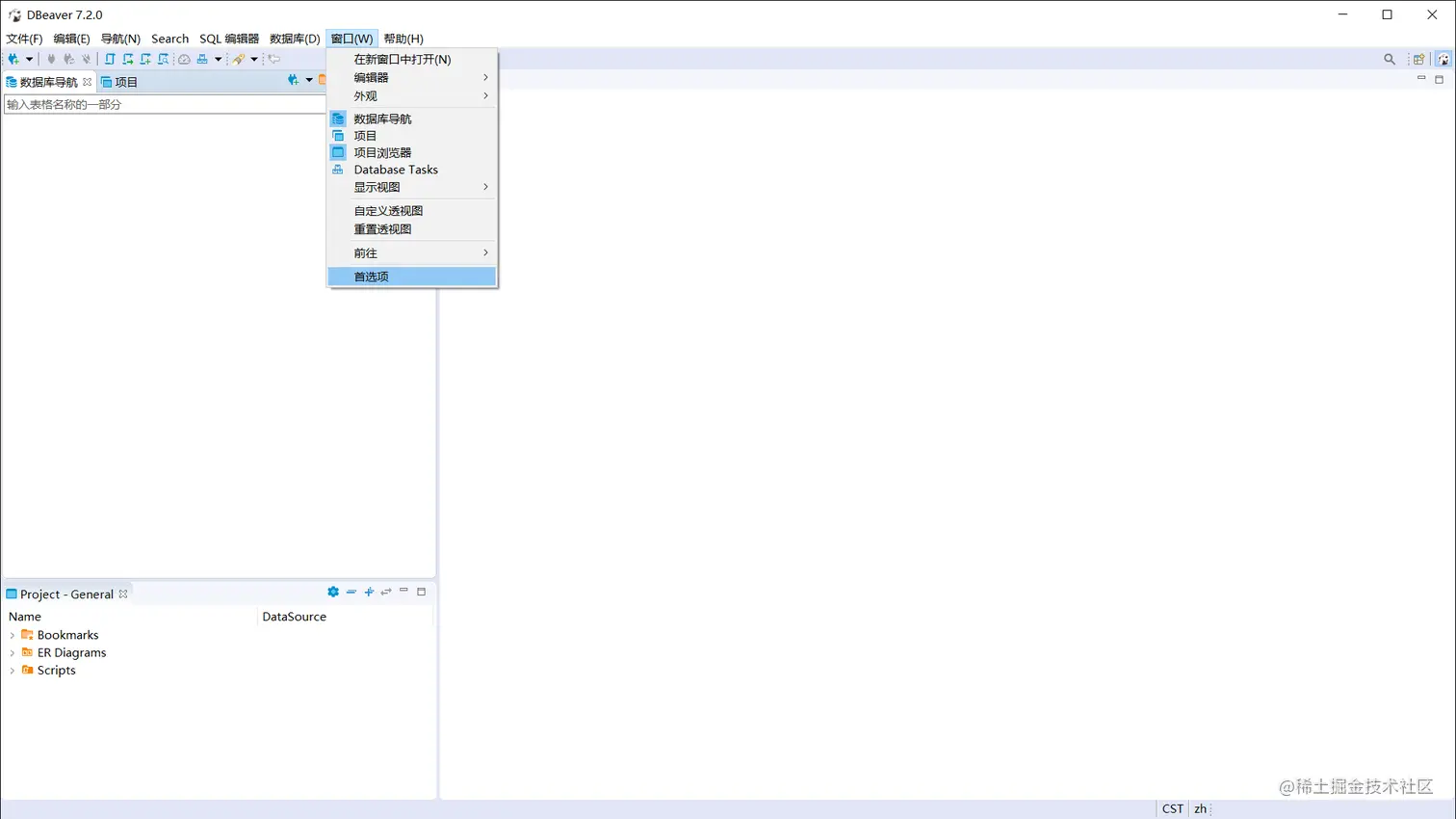Expand the 外观 submenu
Image resolution: width=1456 pixels, height=819 pixels.
click(x=412, y=95)
